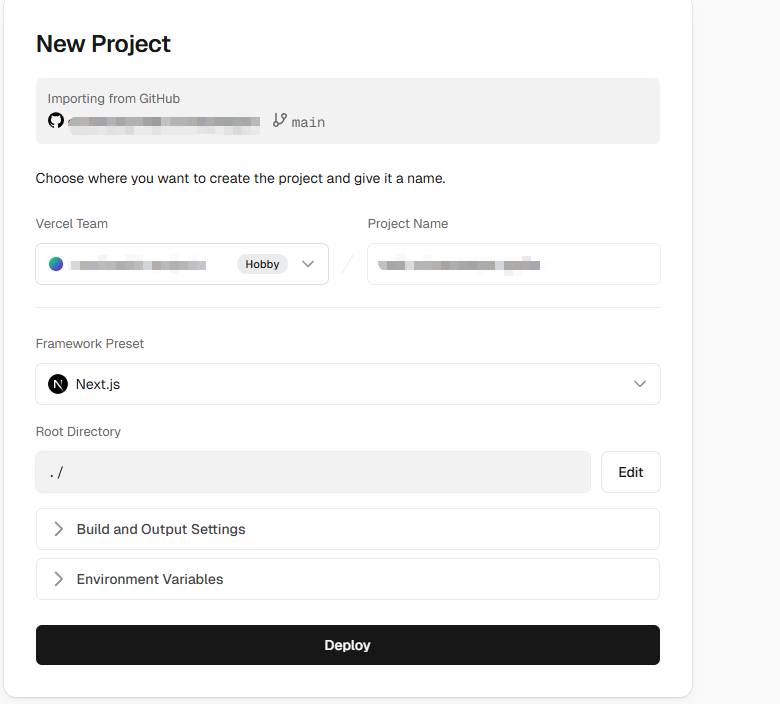The width and height of the screenshot is (780, 704).
Task: Click the git branch icon beside main
Action: tap(280, 121)
